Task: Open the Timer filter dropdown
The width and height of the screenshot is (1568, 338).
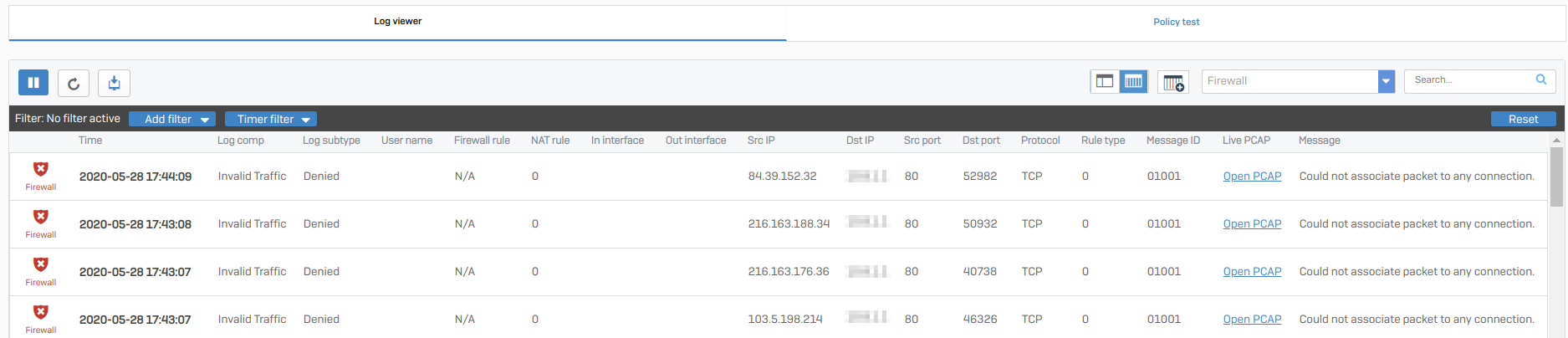Action: (x=270, y=119)
